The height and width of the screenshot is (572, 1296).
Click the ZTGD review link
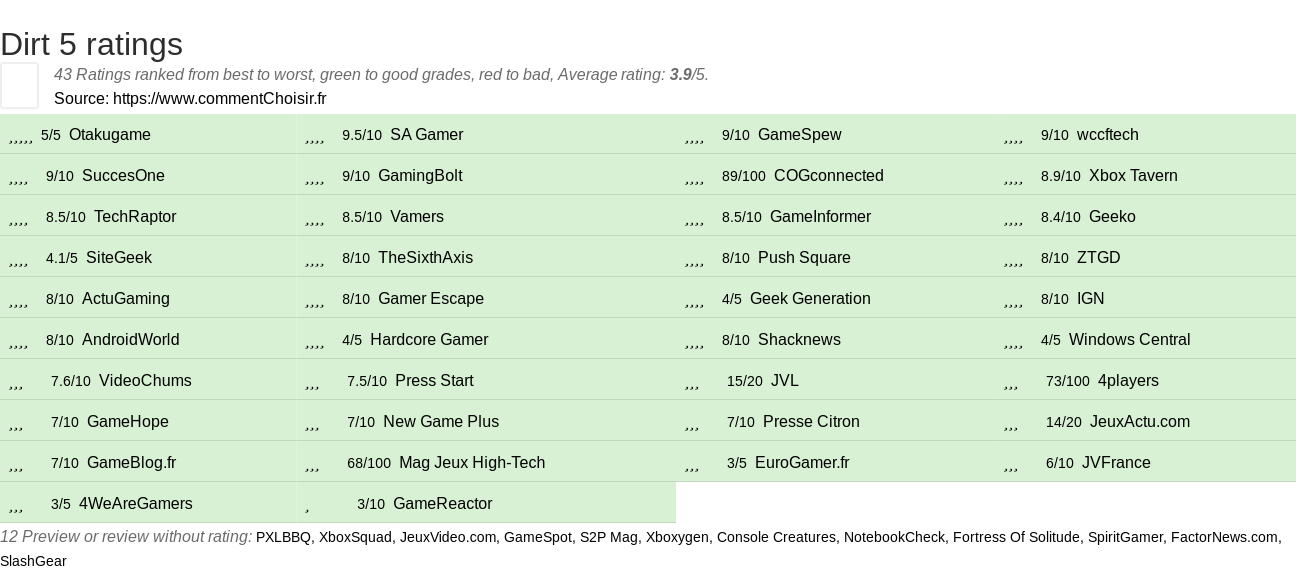(1099, 258)
